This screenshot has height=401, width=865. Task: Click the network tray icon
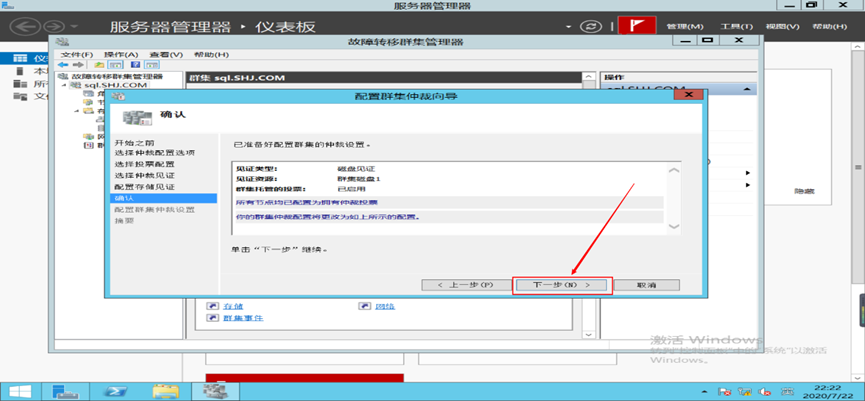tap(745, 392)
